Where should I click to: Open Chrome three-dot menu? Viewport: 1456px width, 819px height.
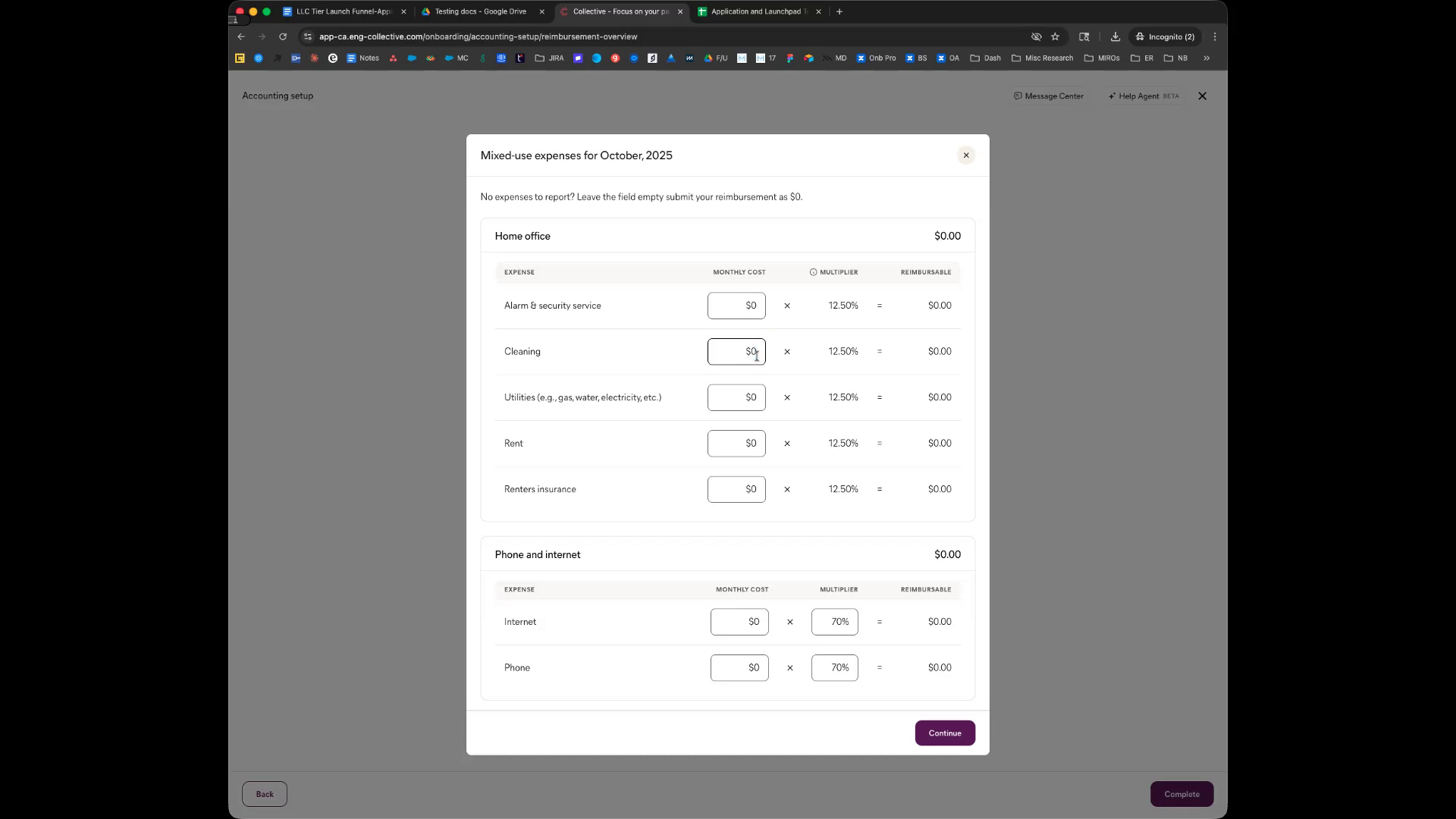click(1214, 36)
